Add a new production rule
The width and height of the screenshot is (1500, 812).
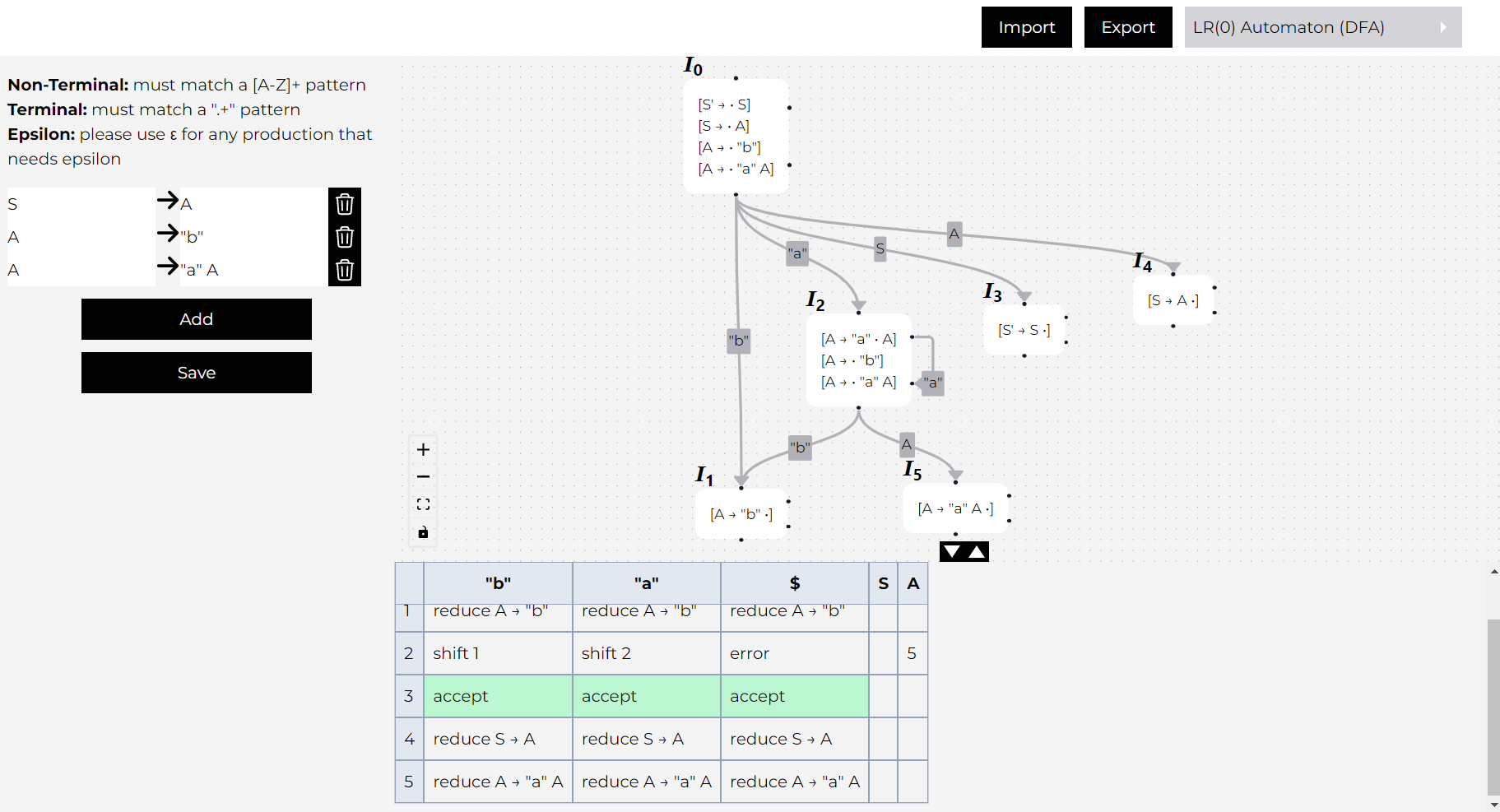196,319
